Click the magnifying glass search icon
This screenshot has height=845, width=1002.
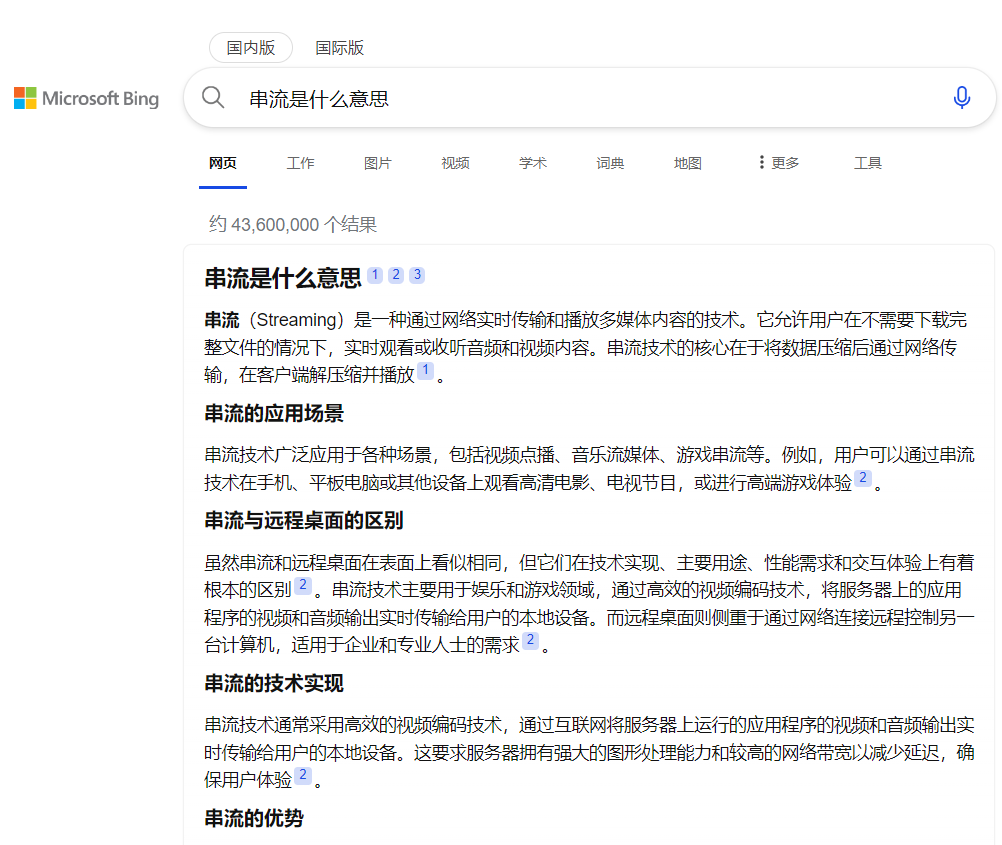[213, 97]
